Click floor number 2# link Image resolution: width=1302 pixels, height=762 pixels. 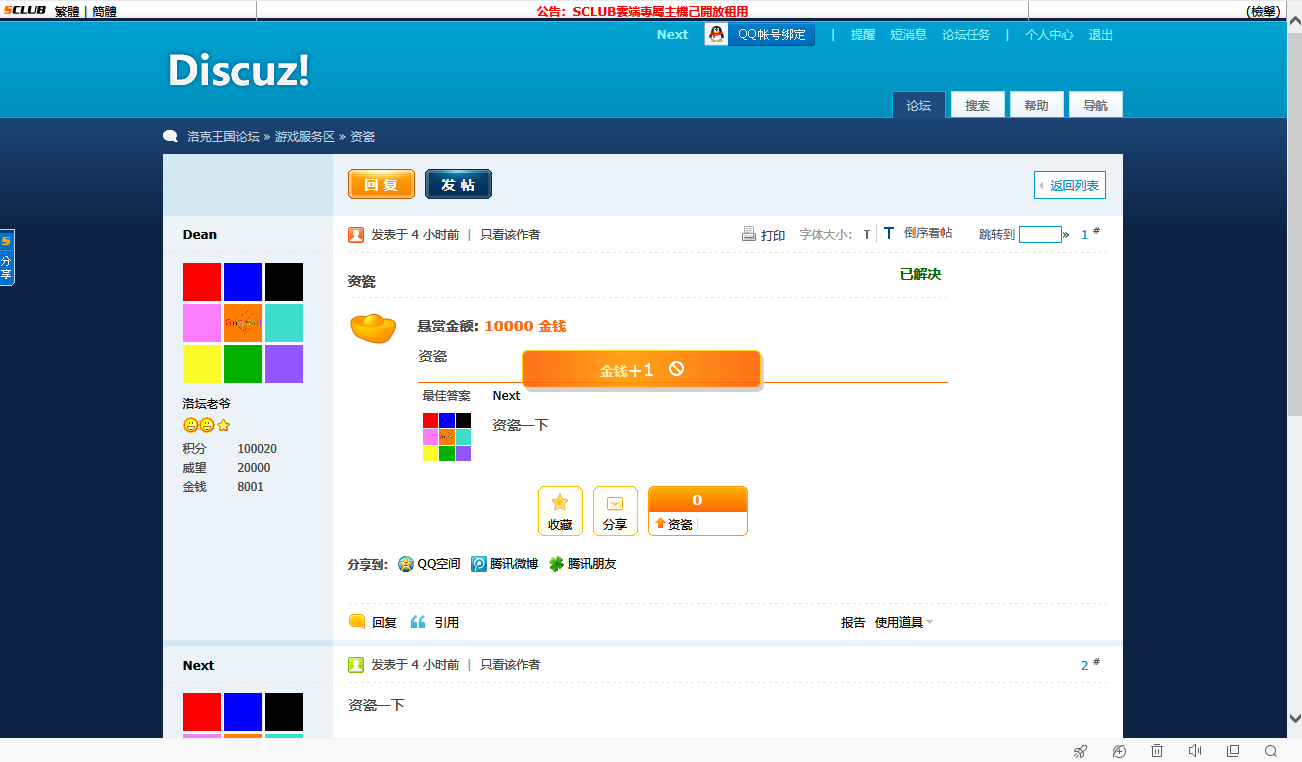pyautogui.click(x=1090, y=664)
